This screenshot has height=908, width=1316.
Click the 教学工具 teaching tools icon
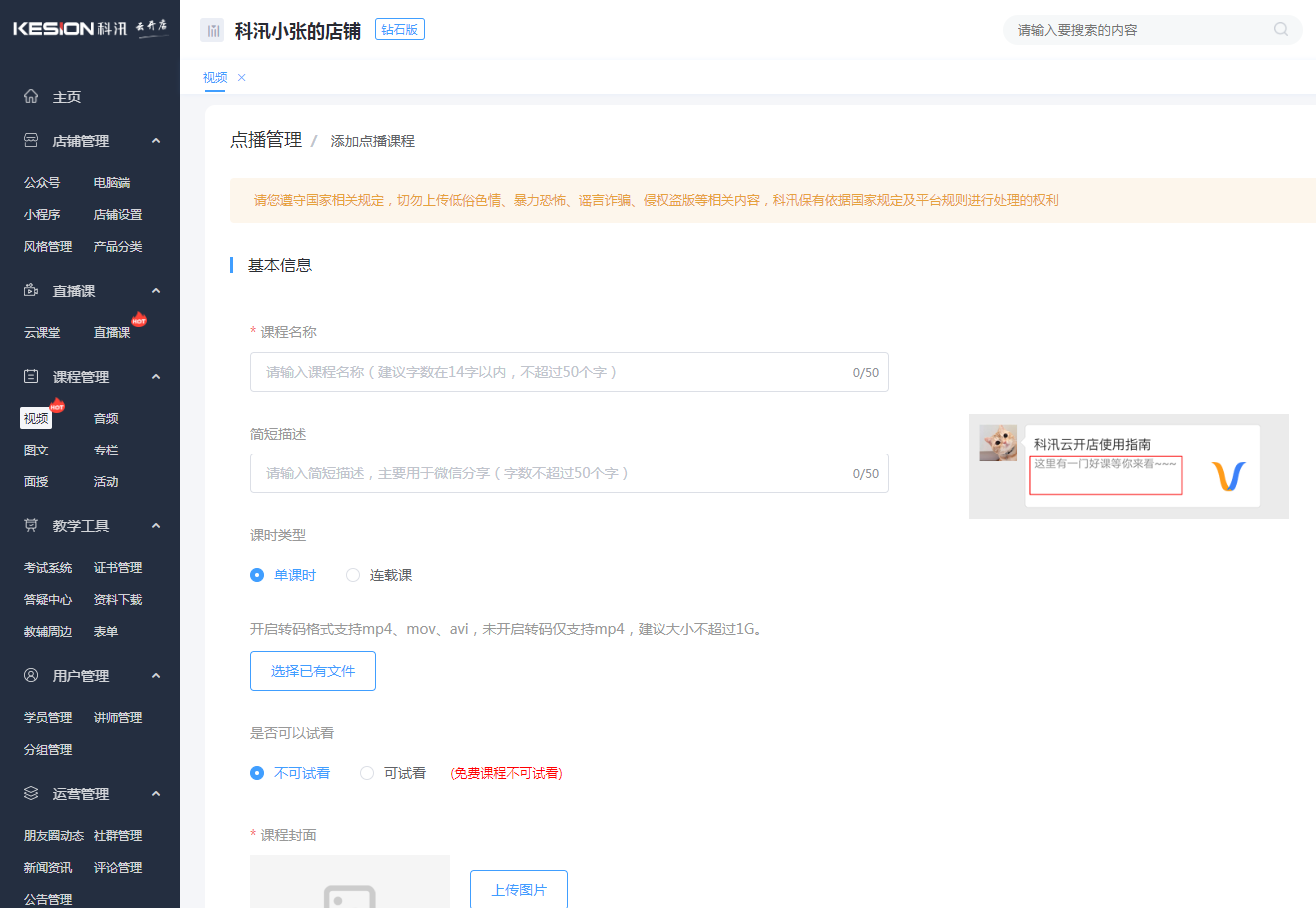pyautogui.click(x=30, y=525)
